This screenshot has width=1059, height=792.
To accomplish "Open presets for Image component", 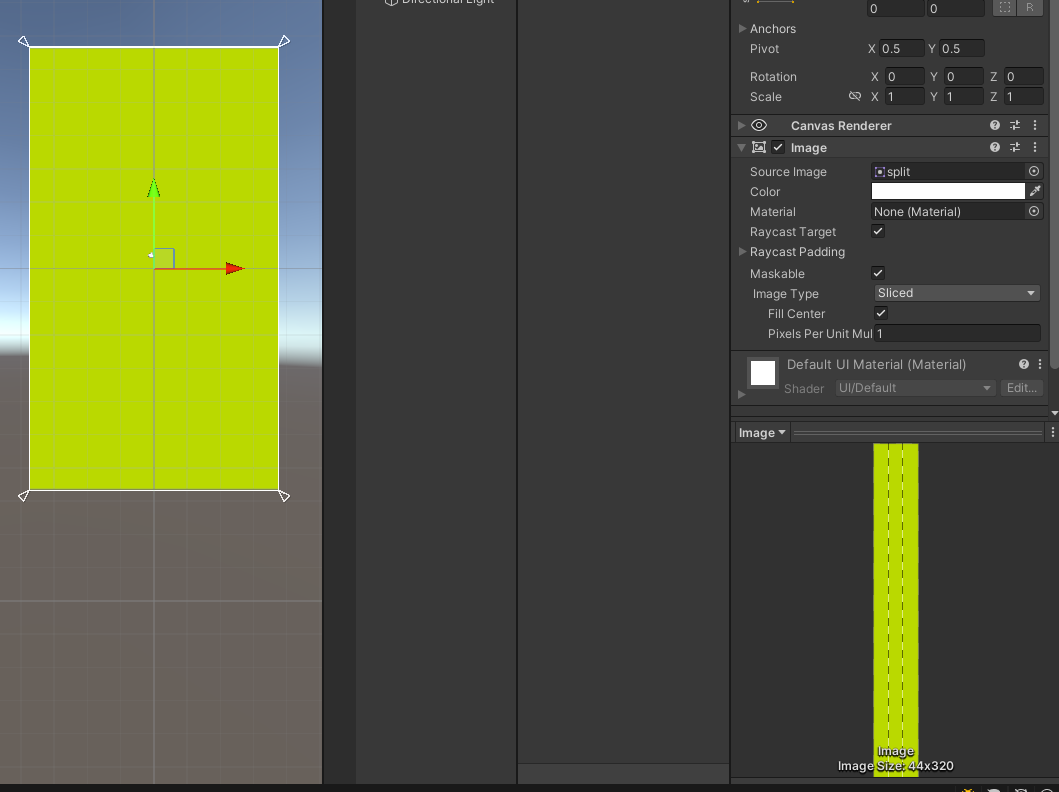I will tap(1015, 147).
